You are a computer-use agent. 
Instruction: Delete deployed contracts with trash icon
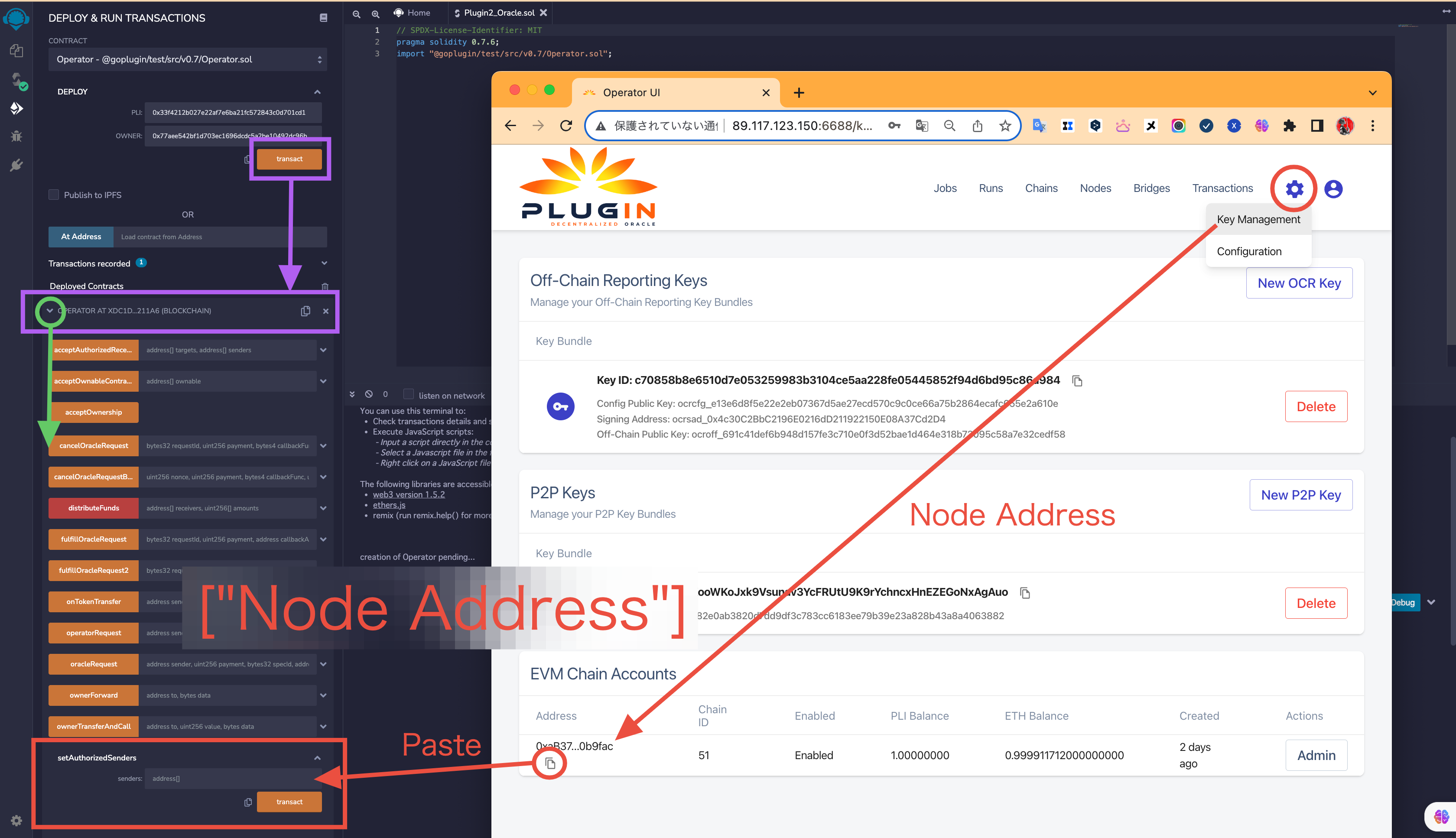click(x=325, y=286)
